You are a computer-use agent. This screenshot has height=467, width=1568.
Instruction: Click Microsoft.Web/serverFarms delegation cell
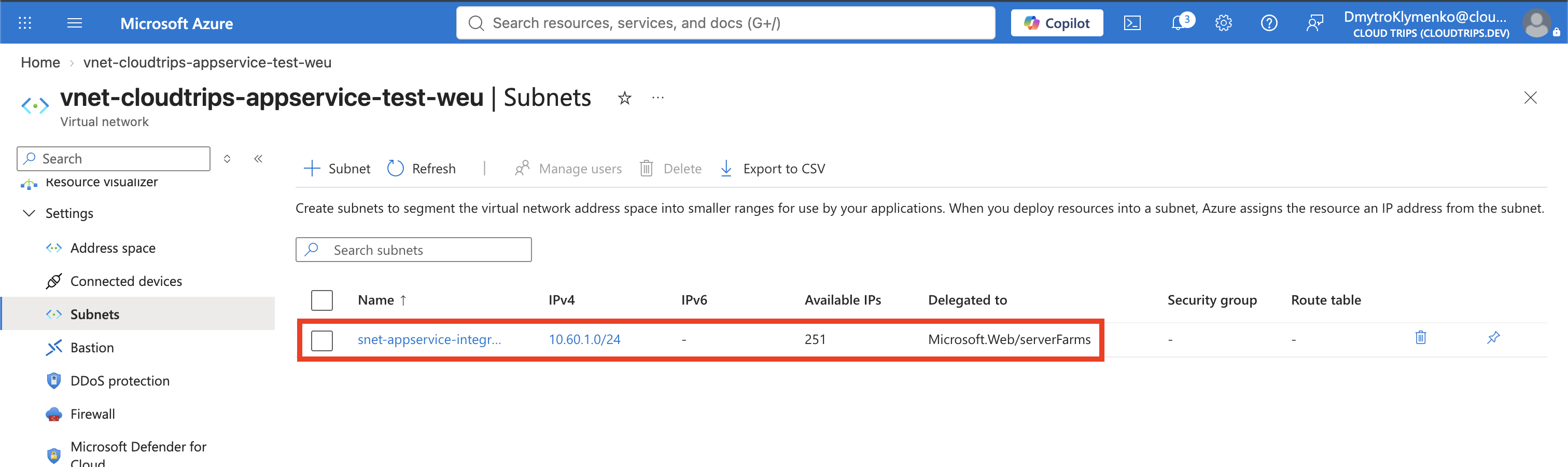(x=1009, y=340)
